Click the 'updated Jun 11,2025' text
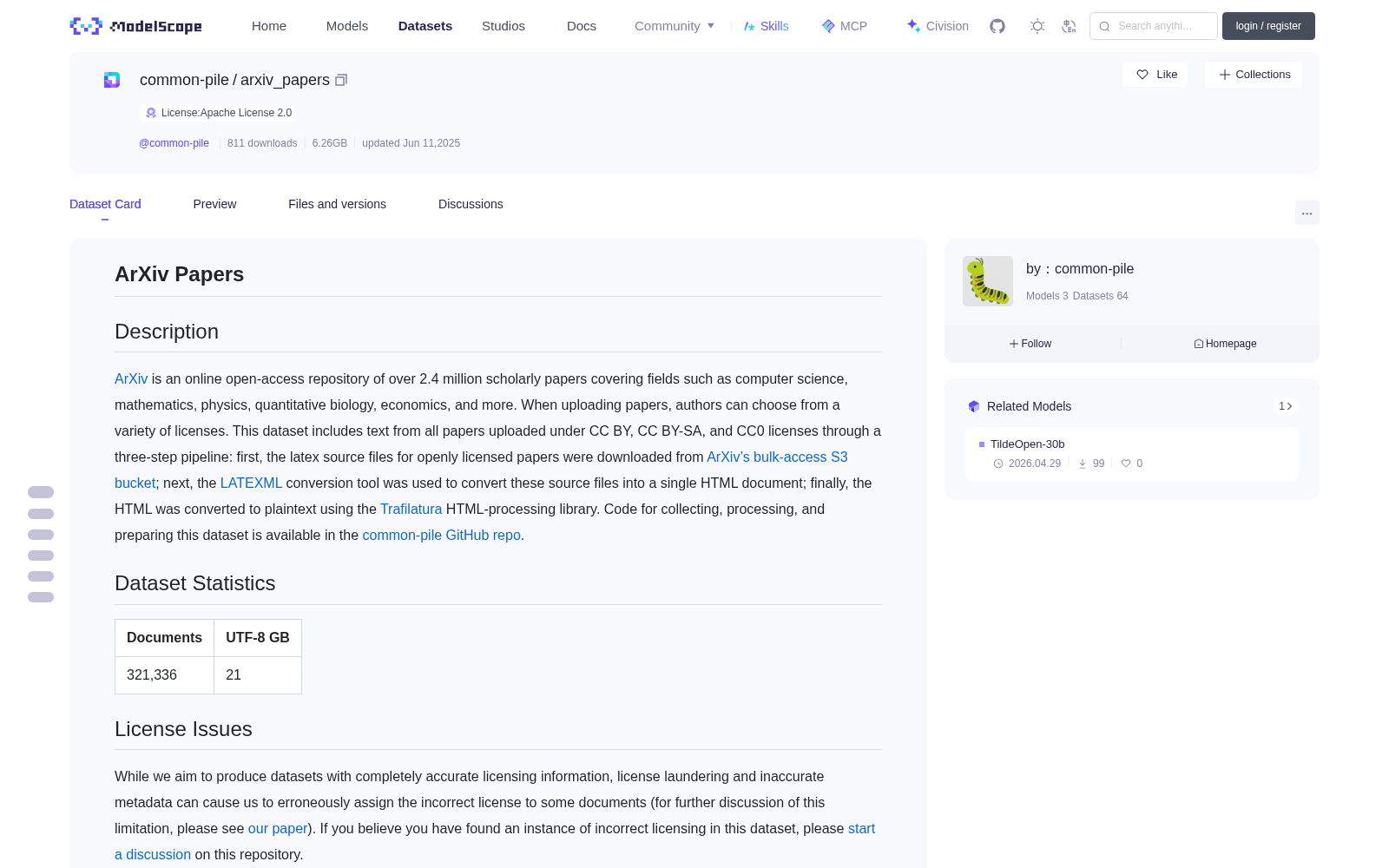The height and width of the screenshot is (868, 1389). [411, 143]
